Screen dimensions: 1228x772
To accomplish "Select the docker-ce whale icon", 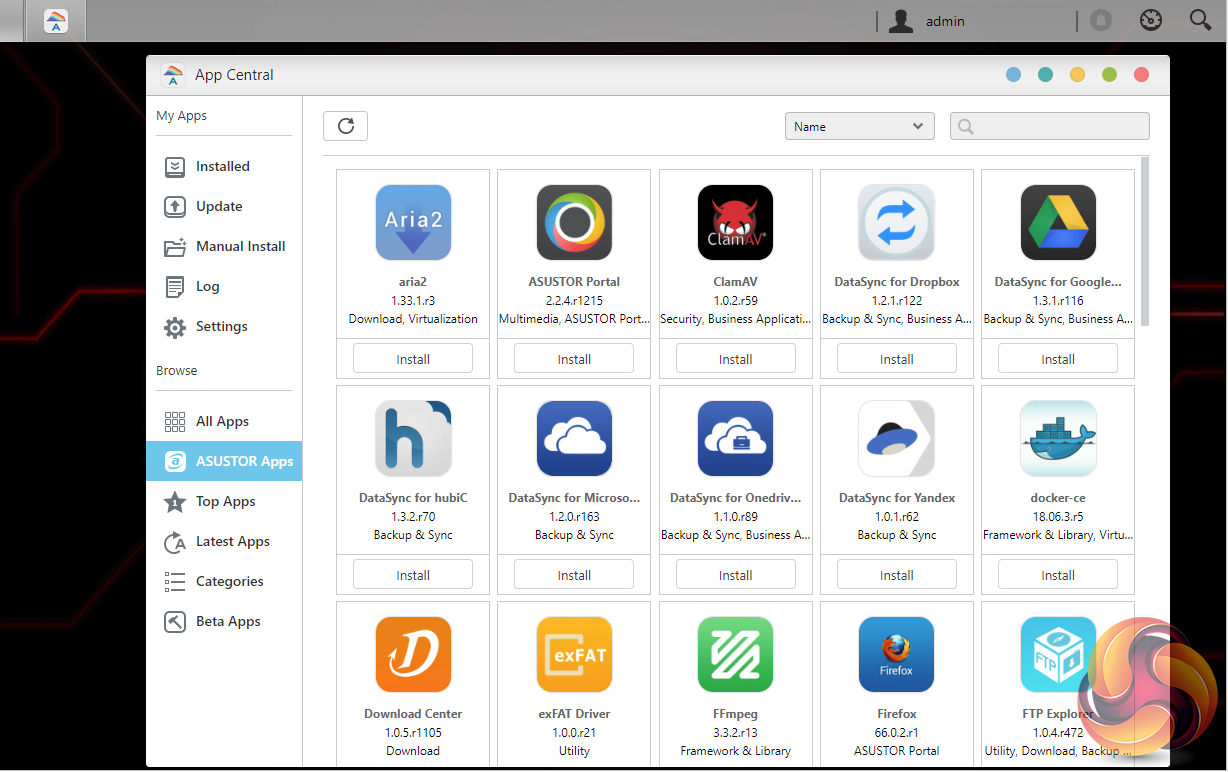I will 1058,439.
